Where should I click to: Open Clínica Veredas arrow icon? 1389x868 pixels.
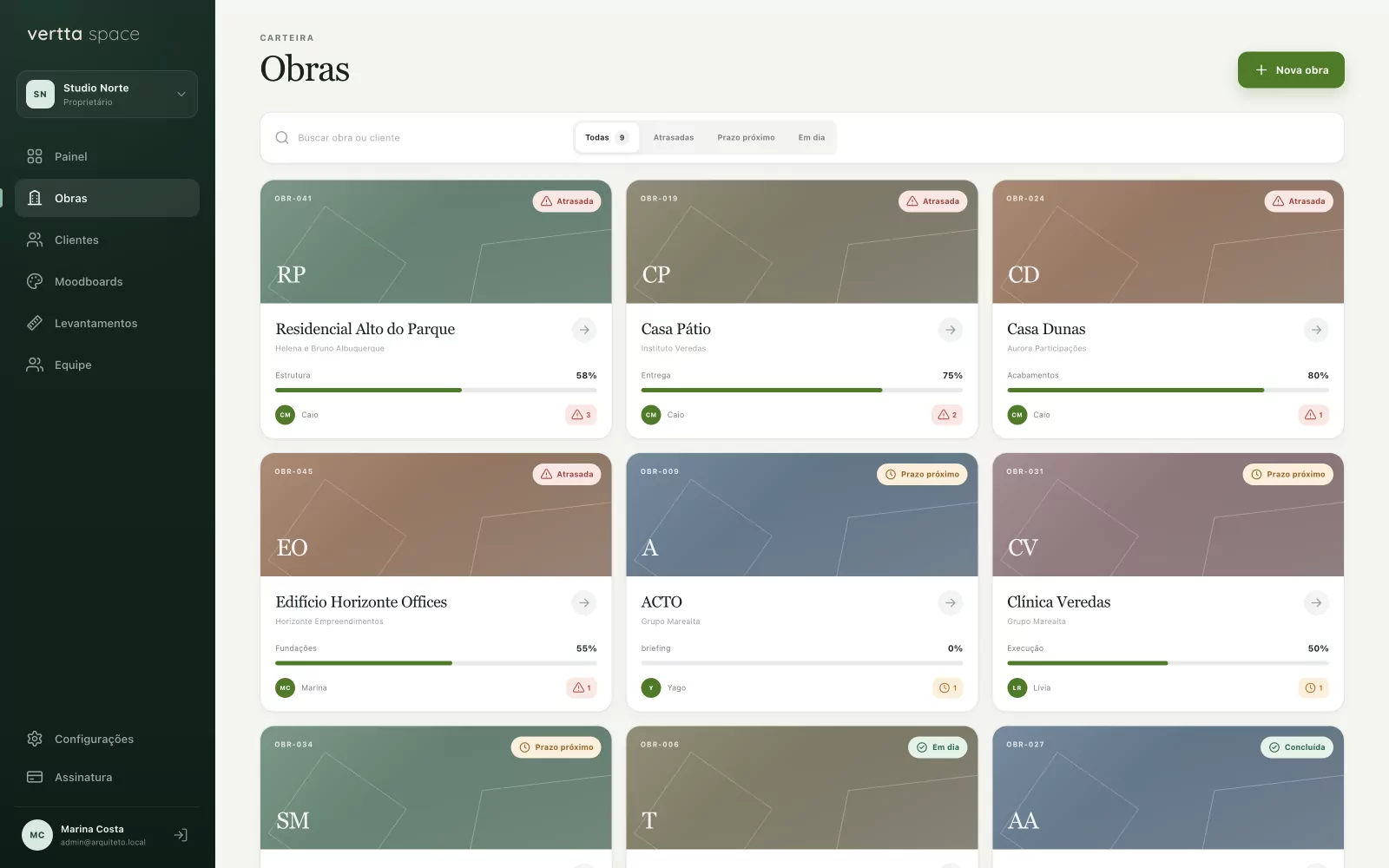point(1317,602)
